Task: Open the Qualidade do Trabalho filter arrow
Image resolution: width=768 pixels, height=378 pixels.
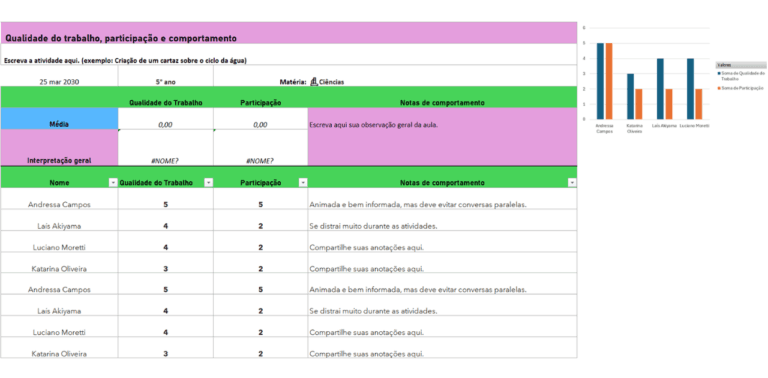Action: click(209, 183)
